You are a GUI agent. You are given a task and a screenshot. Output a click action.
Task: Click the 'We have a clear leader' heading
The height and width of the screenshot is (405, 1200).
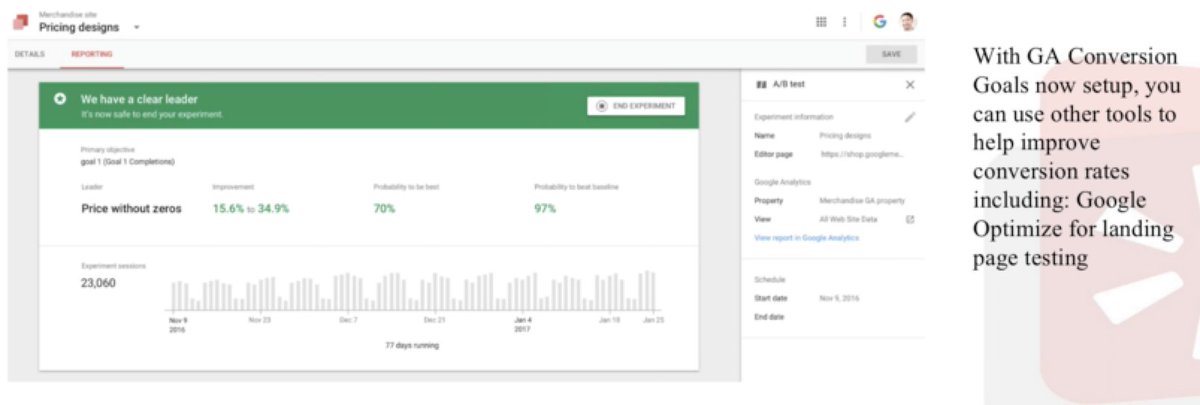[139, 99]
